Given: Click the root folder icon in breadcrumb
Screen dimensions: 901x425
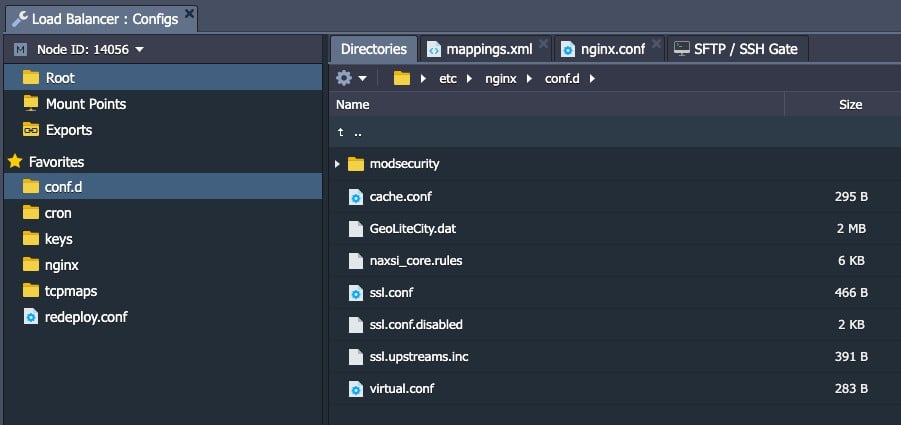Looking at the screenshot, I should tap(402, 78).
